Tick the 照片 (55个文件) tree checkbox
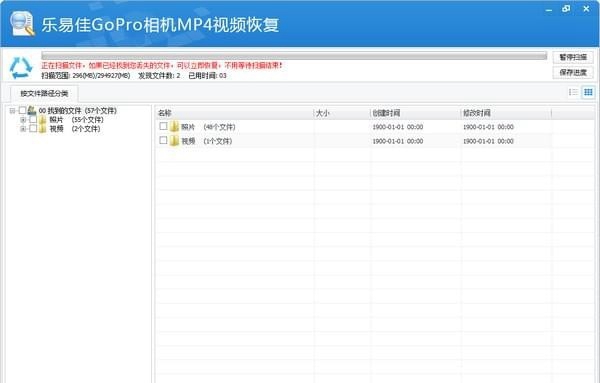Screen dimensions: 600x383 [x=33, y=119]
